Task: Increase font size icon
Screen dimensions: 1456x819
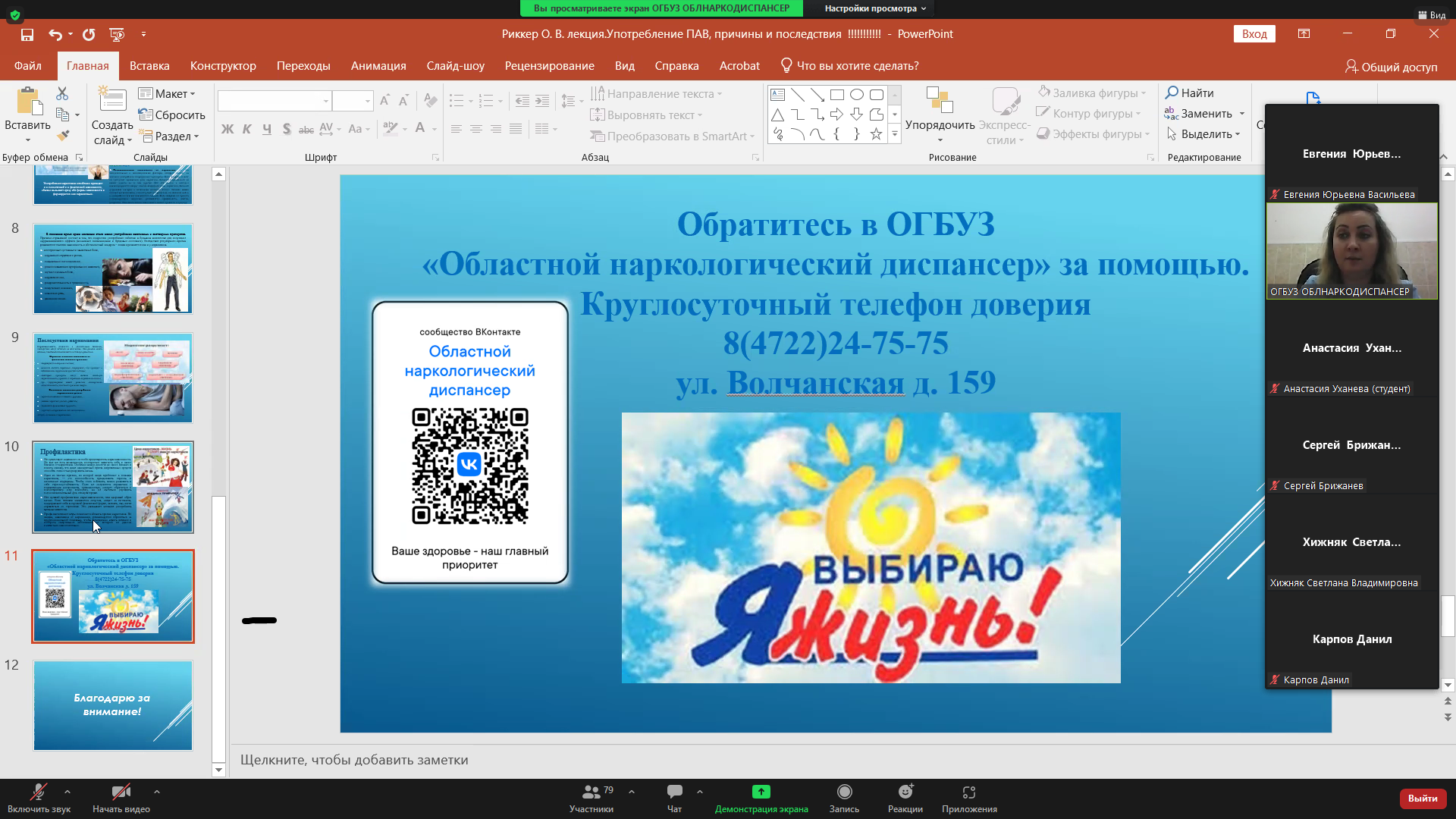Action: pyautogui.click(x=384, y=100)
